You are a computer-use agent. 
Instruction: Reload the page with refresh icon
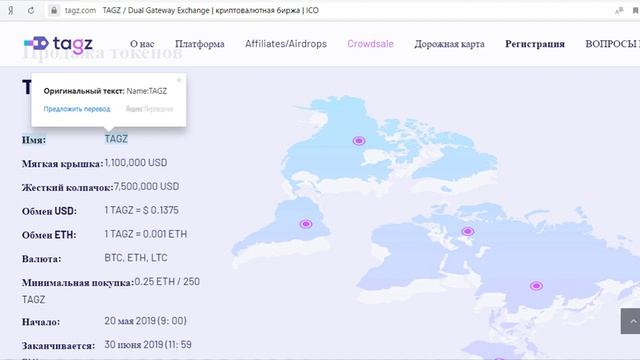(x=31, y=11)
